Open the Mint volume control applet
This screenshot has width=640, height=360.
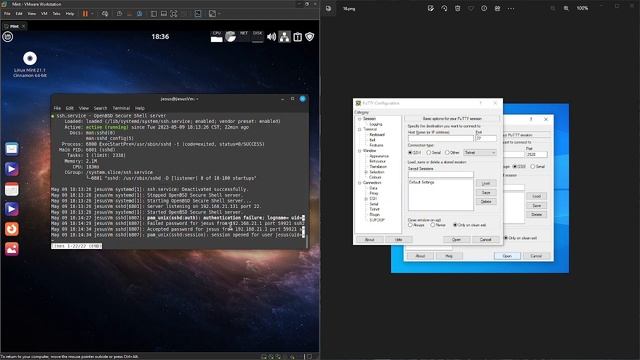[271, 37]
